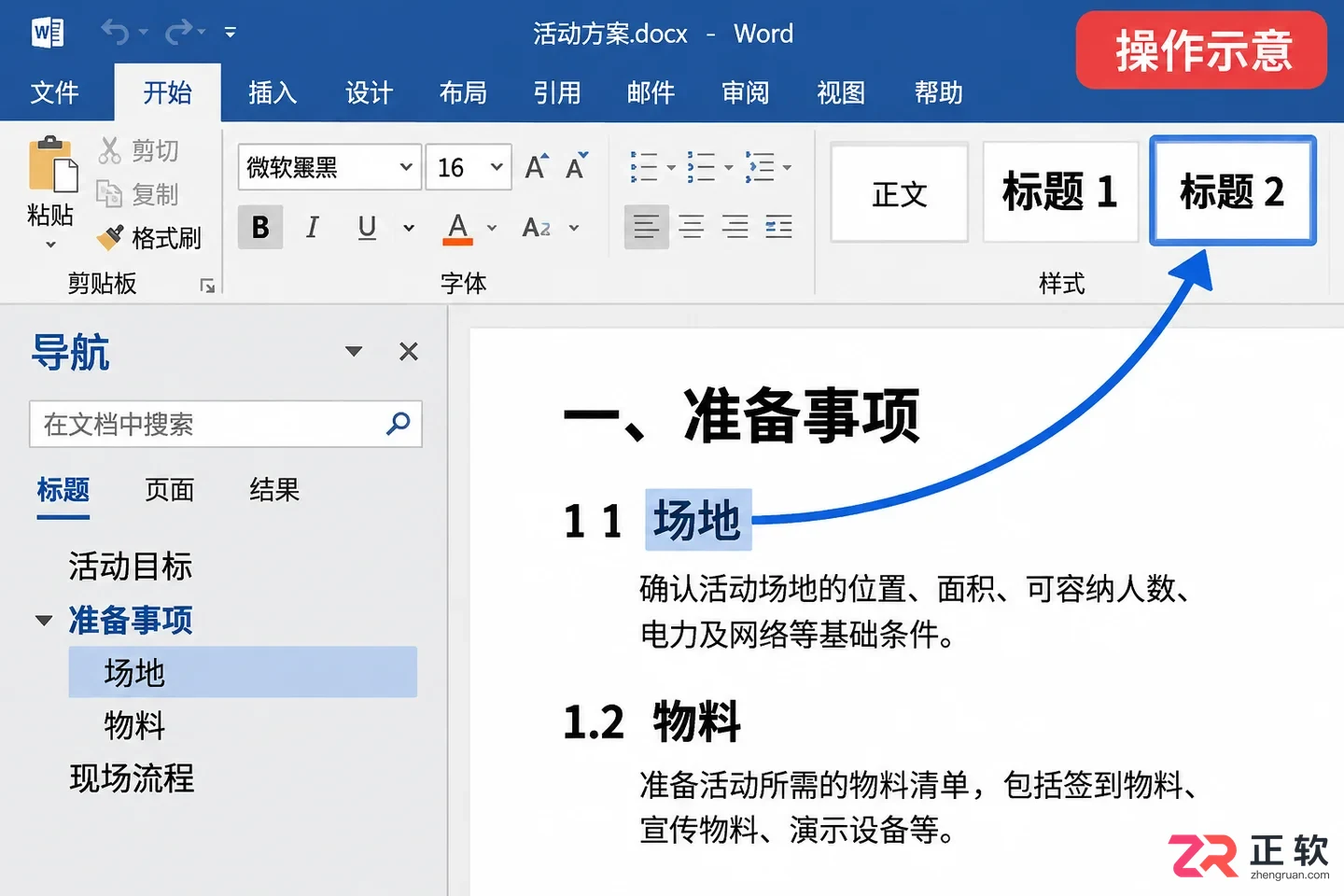1344x896 pixels.
Task: Select the Format Painter (格式刷)
Action: (149, 238)
